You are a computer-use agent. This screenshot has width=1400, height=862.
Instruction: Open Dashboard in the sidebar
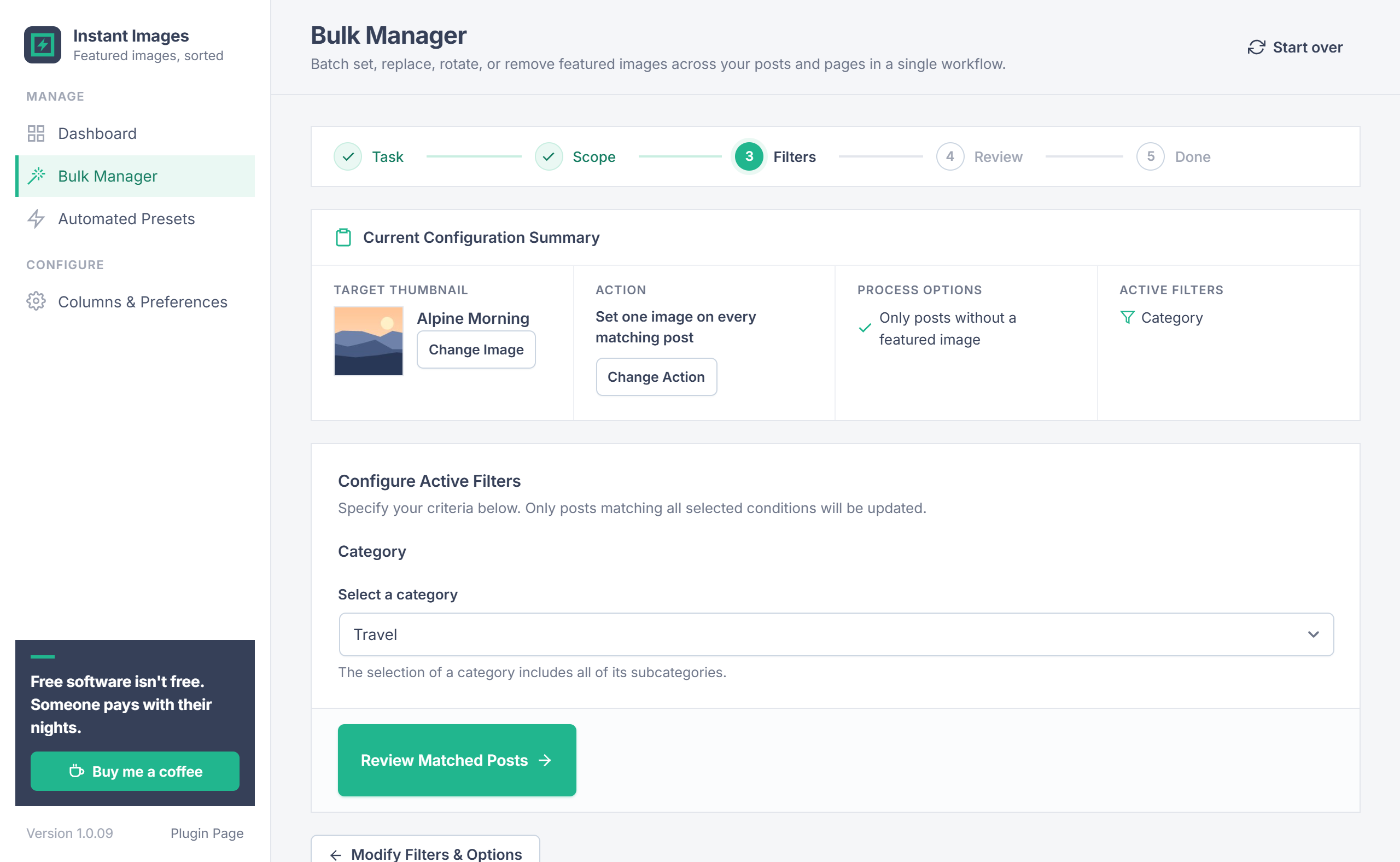click(135, 133)
